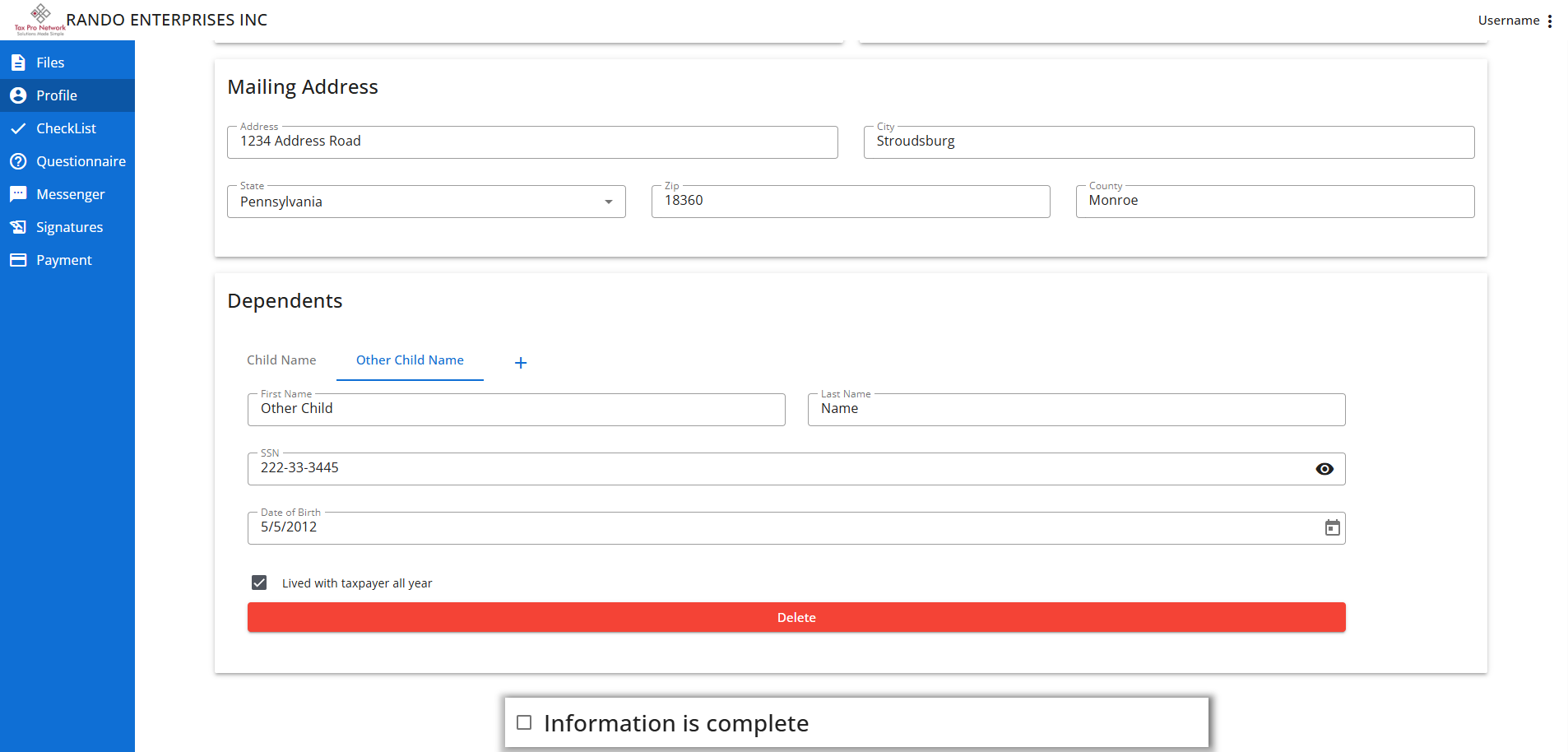Open the Date of Birth calendar picker
Viewport: 1568px width, 752px height.
pos(1333,528)
